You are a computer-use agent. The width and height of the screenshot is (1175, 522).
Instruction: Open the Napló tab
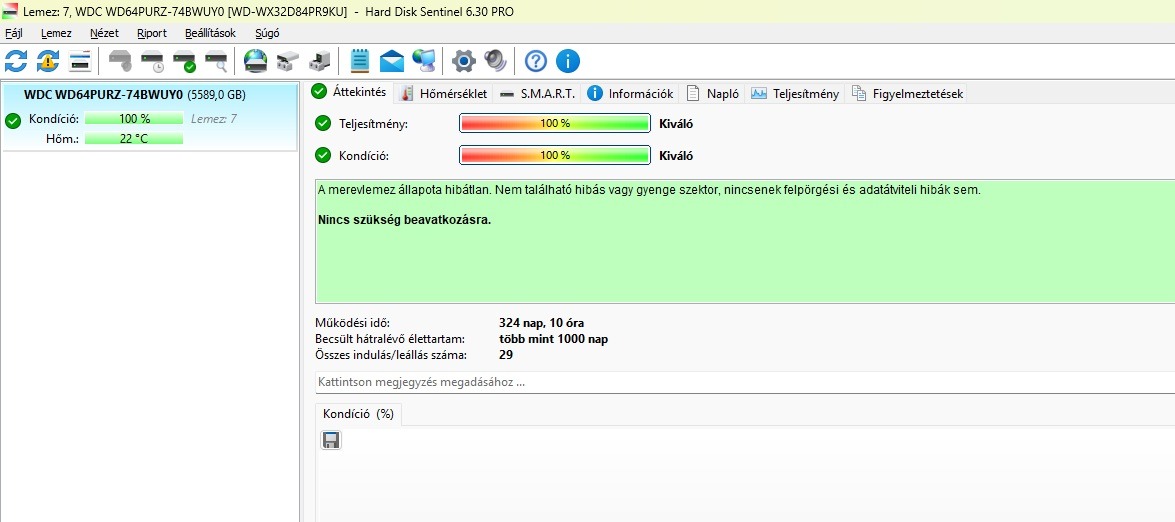pyautogui.click(x=713, y=94)
